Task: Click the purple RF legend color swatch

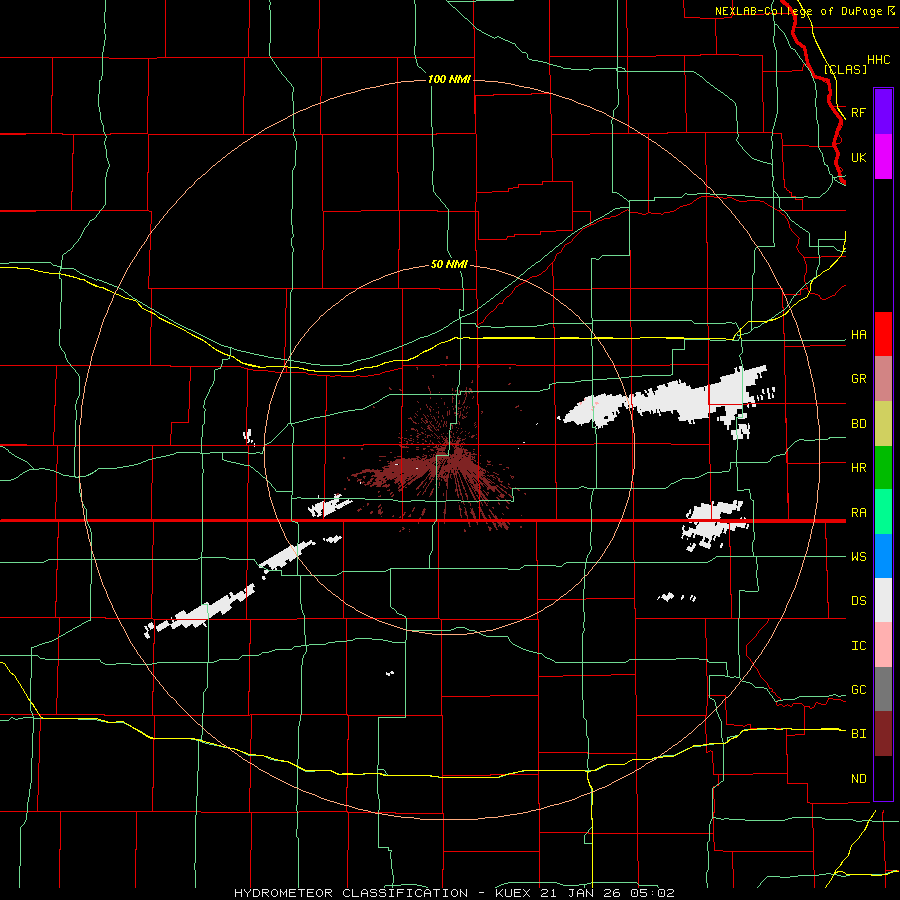Action: 883,112
